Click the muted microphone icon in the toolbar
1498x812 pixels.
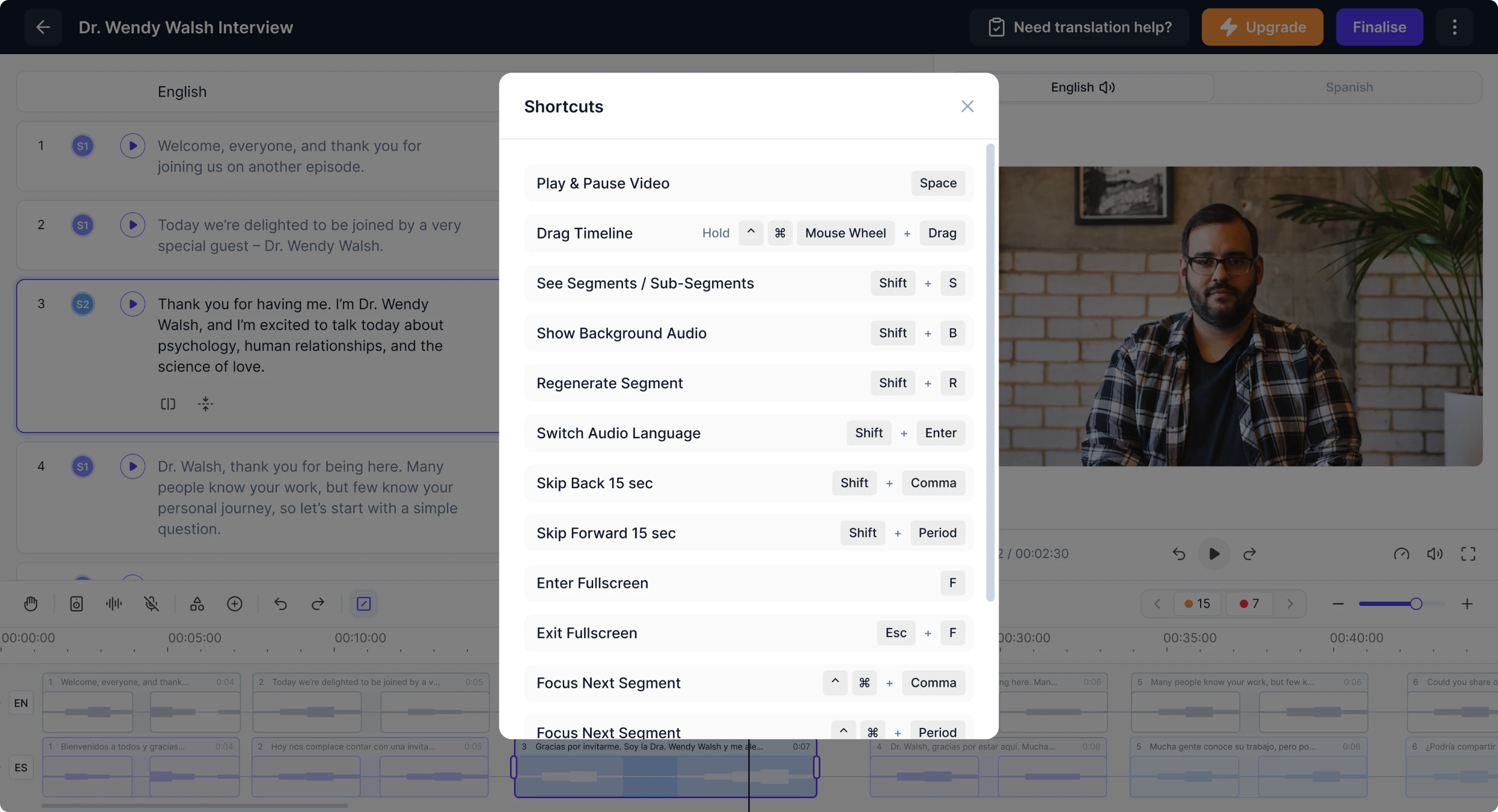point(151,604)
